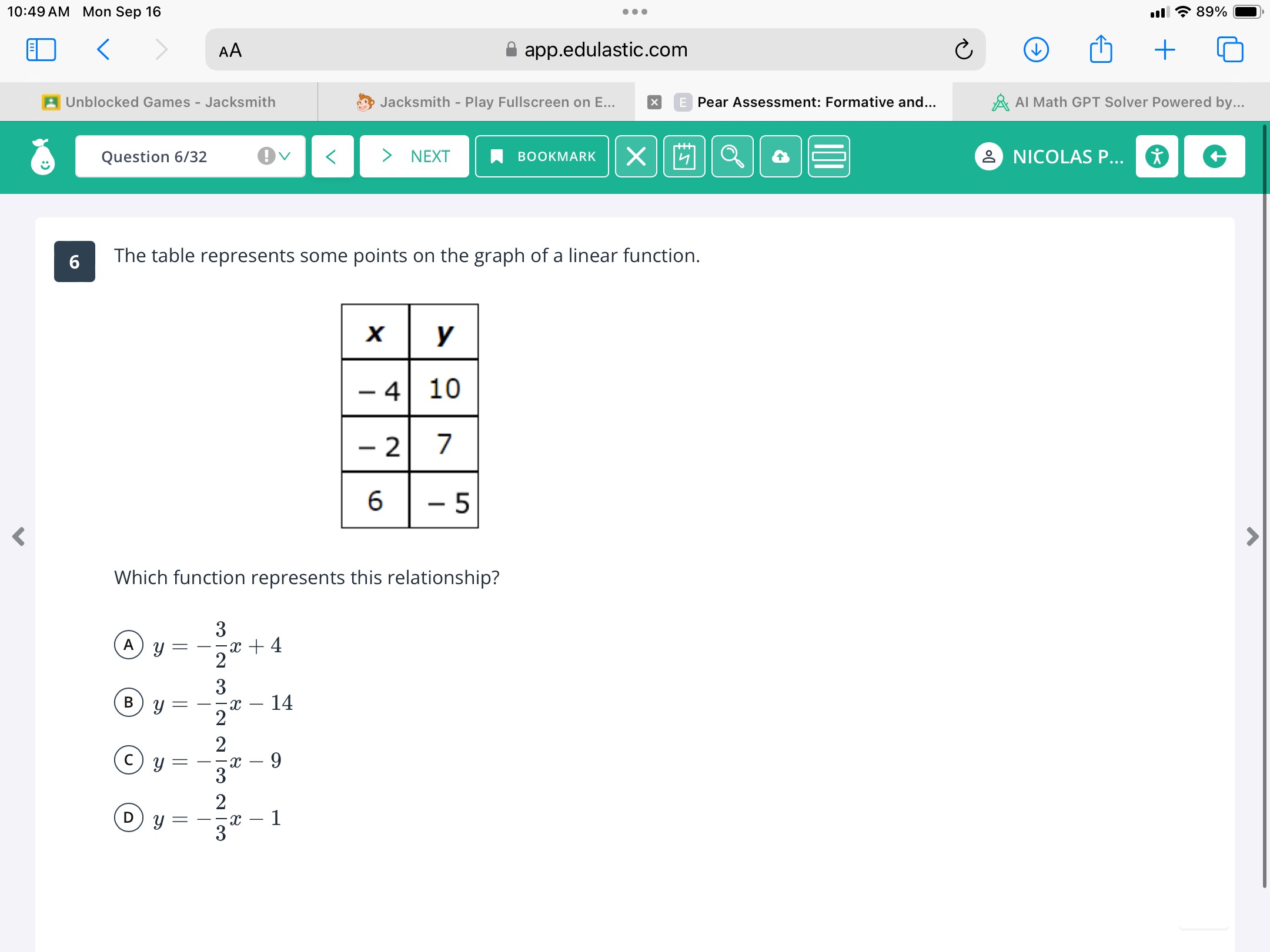Click the BOOKMARK button
1270x952 pixels.
542,156
